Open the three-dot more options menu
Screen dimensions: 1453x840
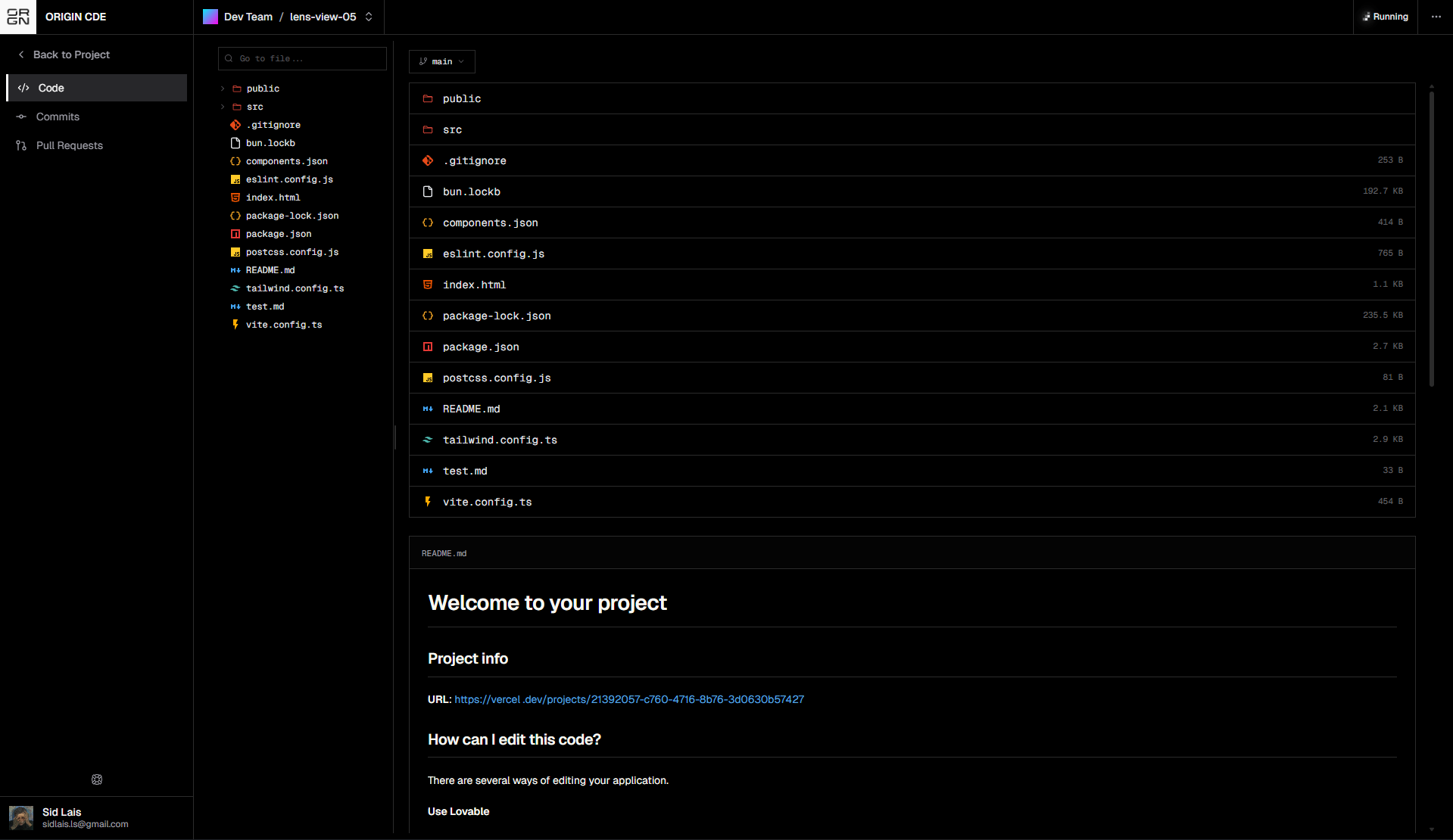1436,17
